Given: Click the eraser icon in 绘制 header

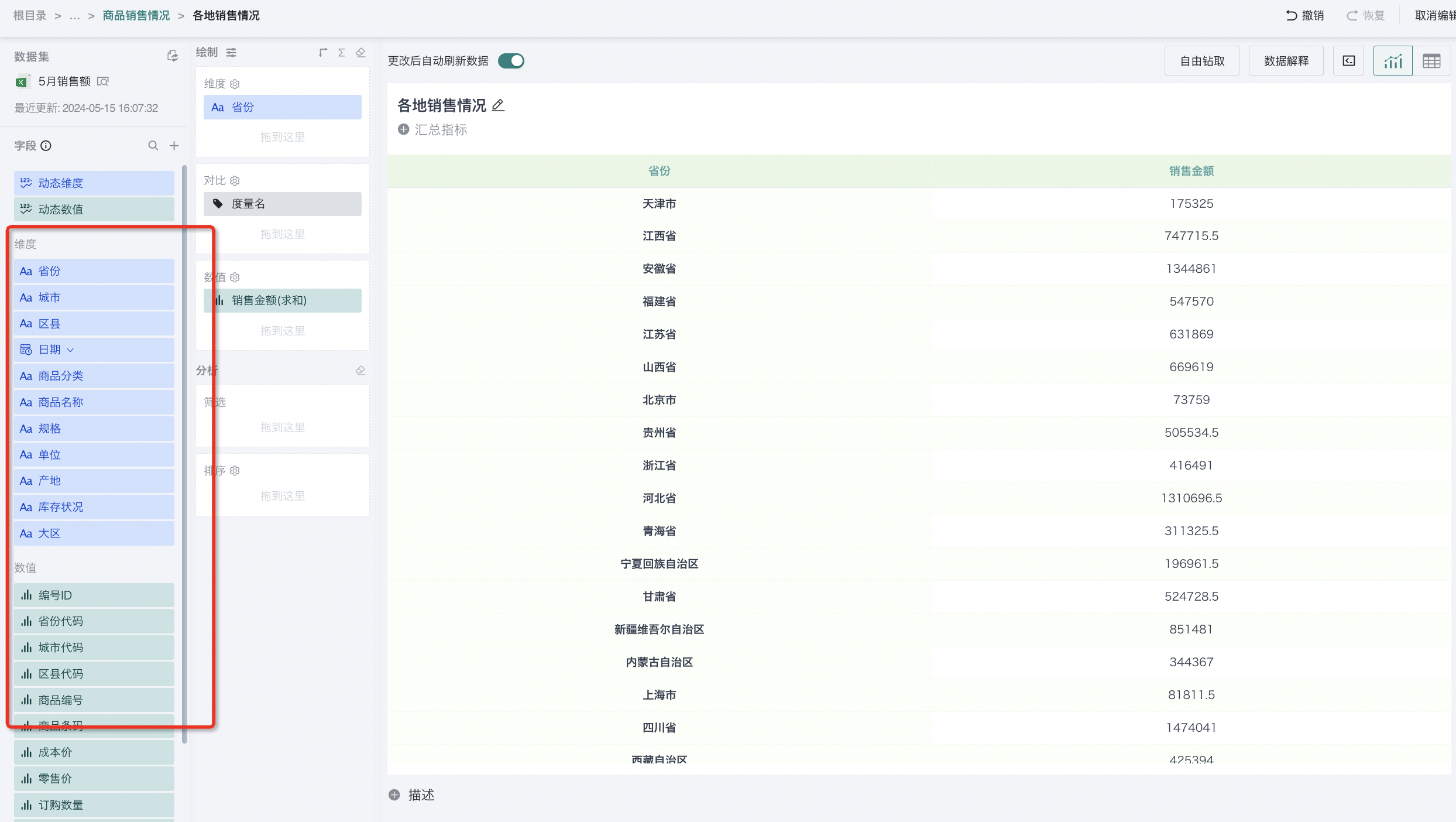Looking at the screenshot, I should click(x=360, y=53).
